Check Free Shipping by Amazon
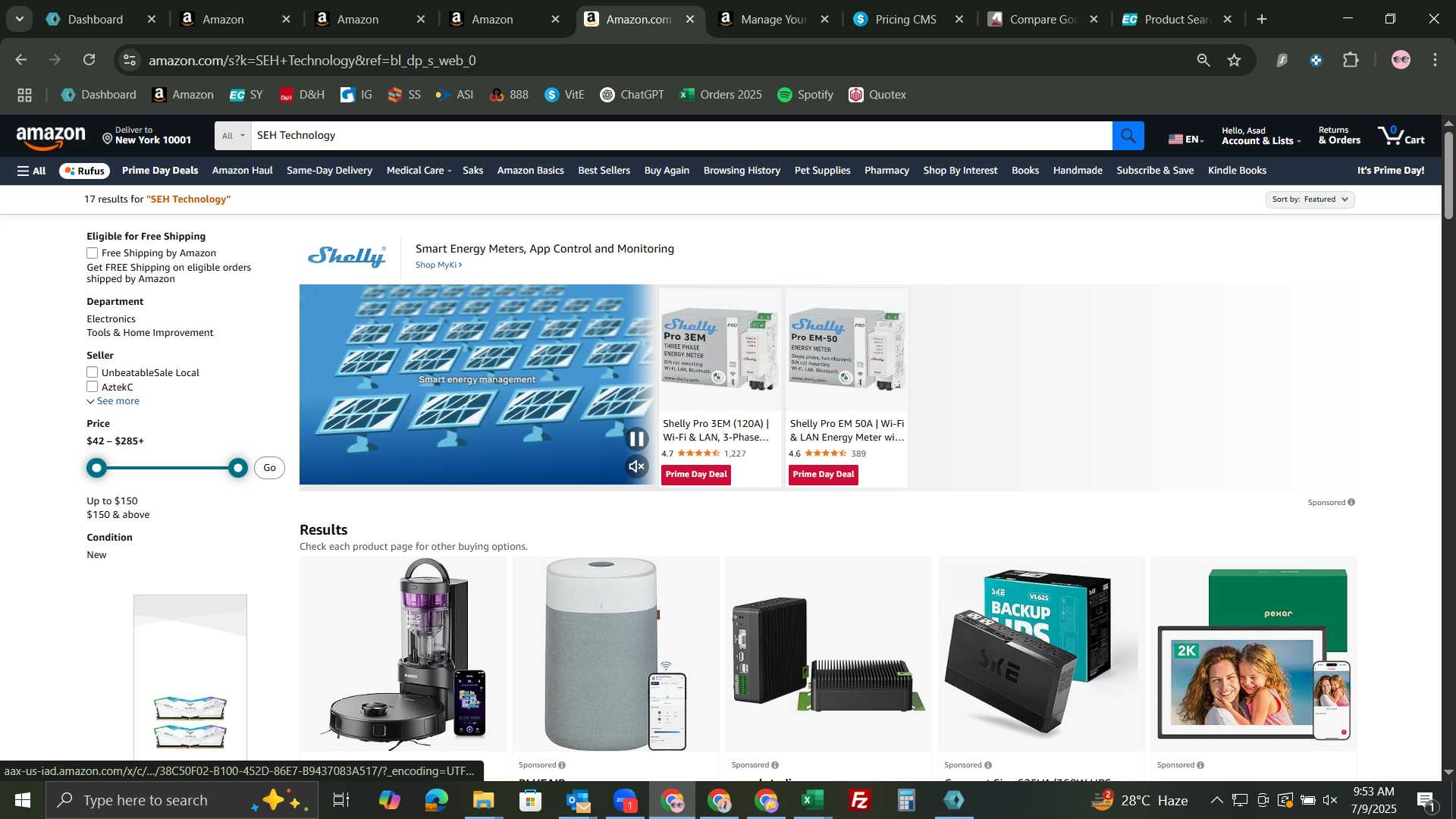The image size is (1456, 819). (x=93, y=253)
